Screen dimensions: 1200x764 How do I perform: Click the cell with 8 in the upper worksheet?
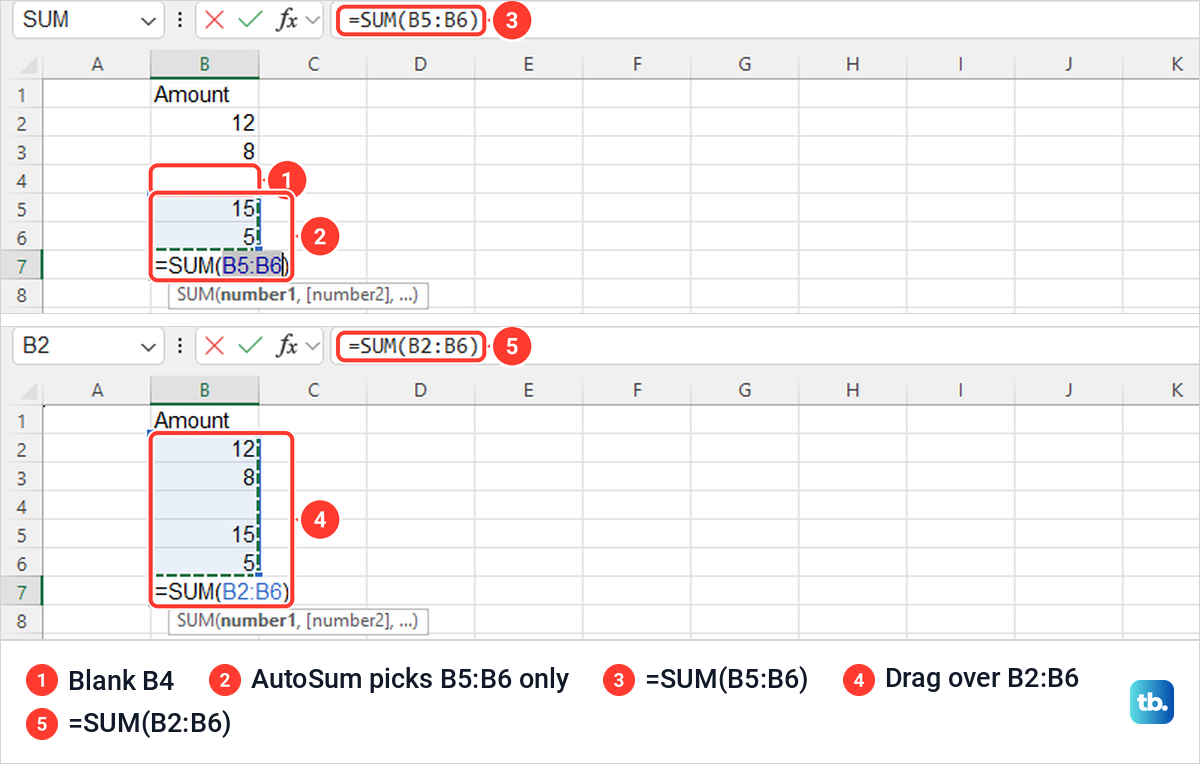click(205, 152)
